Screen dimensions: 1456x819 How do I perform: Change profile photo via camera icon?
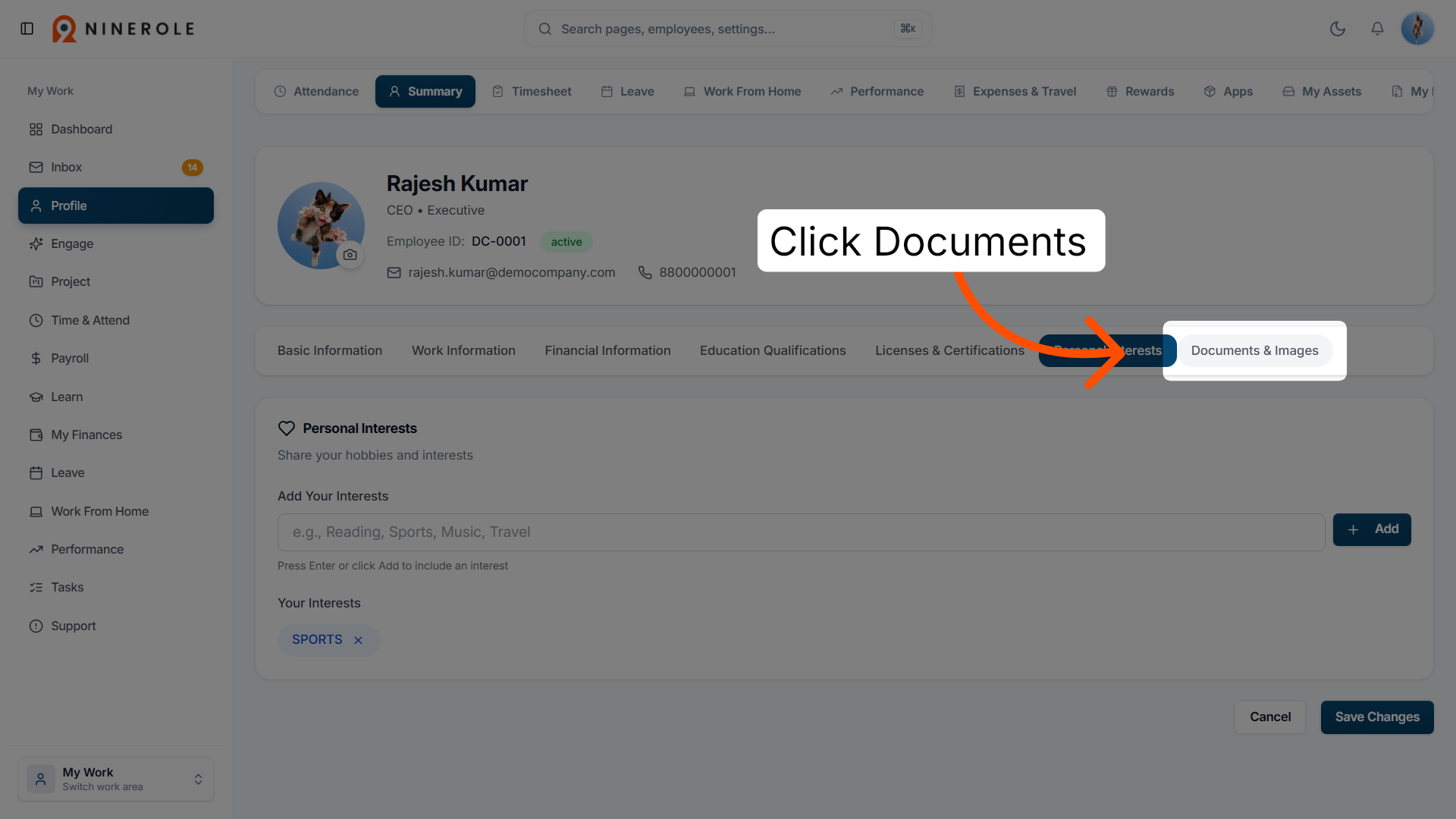pos(350,255)
